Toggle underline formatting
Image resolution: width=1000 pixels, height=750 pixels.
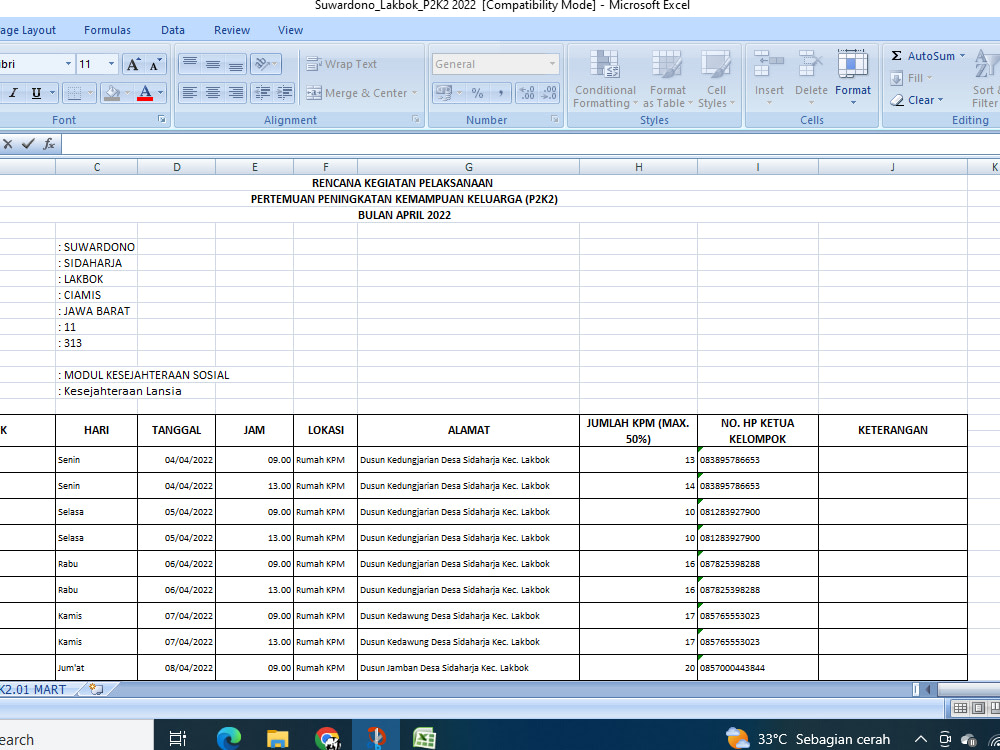point(36,93)
